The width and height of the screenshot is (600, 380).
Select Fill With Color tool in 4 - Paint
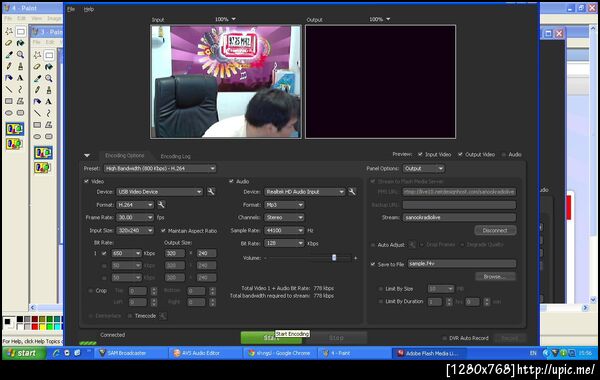coord(21,43)
